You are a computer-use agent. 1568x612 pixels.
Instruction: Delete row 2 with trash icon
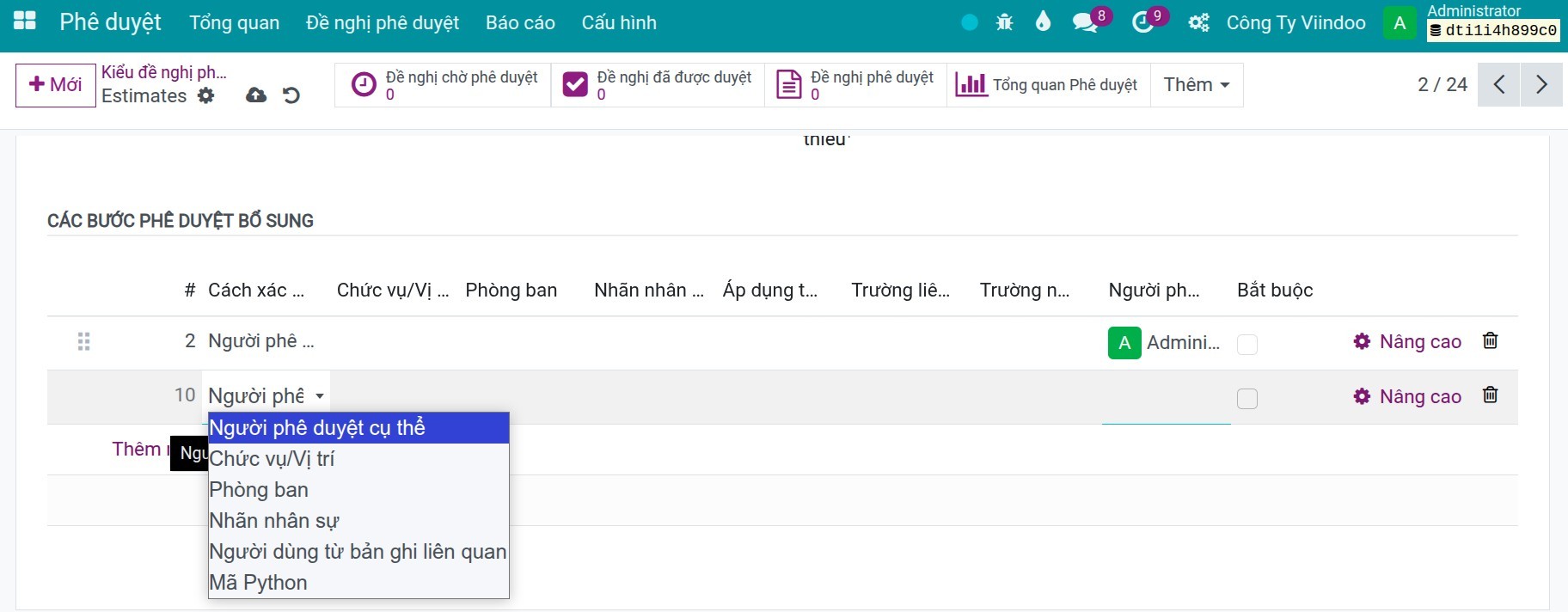(1491, 340)
